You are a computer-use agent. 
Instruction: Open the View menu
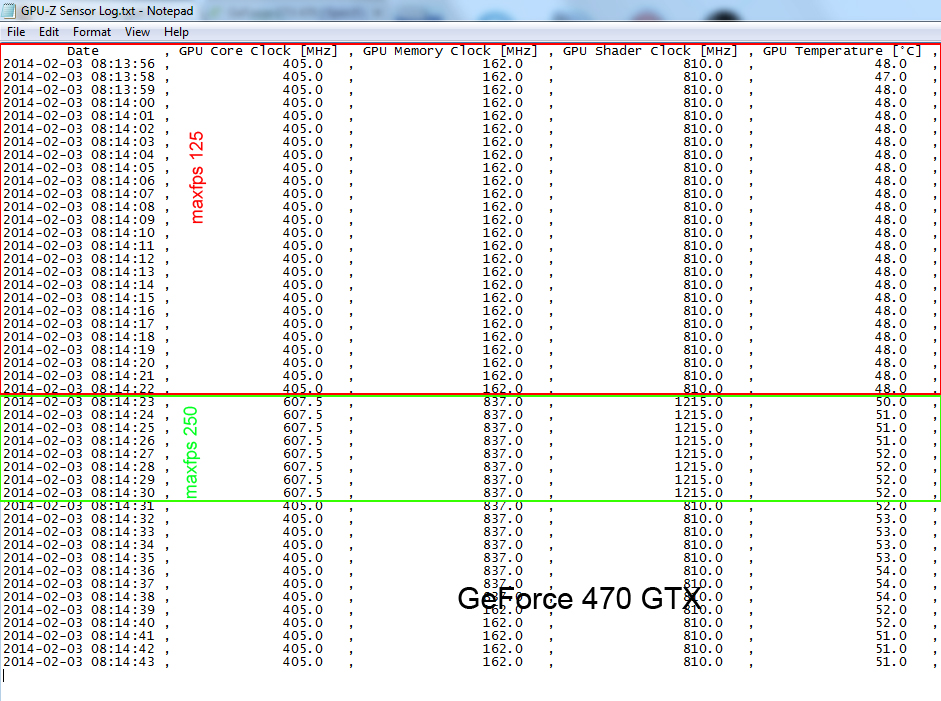point(138,32)
